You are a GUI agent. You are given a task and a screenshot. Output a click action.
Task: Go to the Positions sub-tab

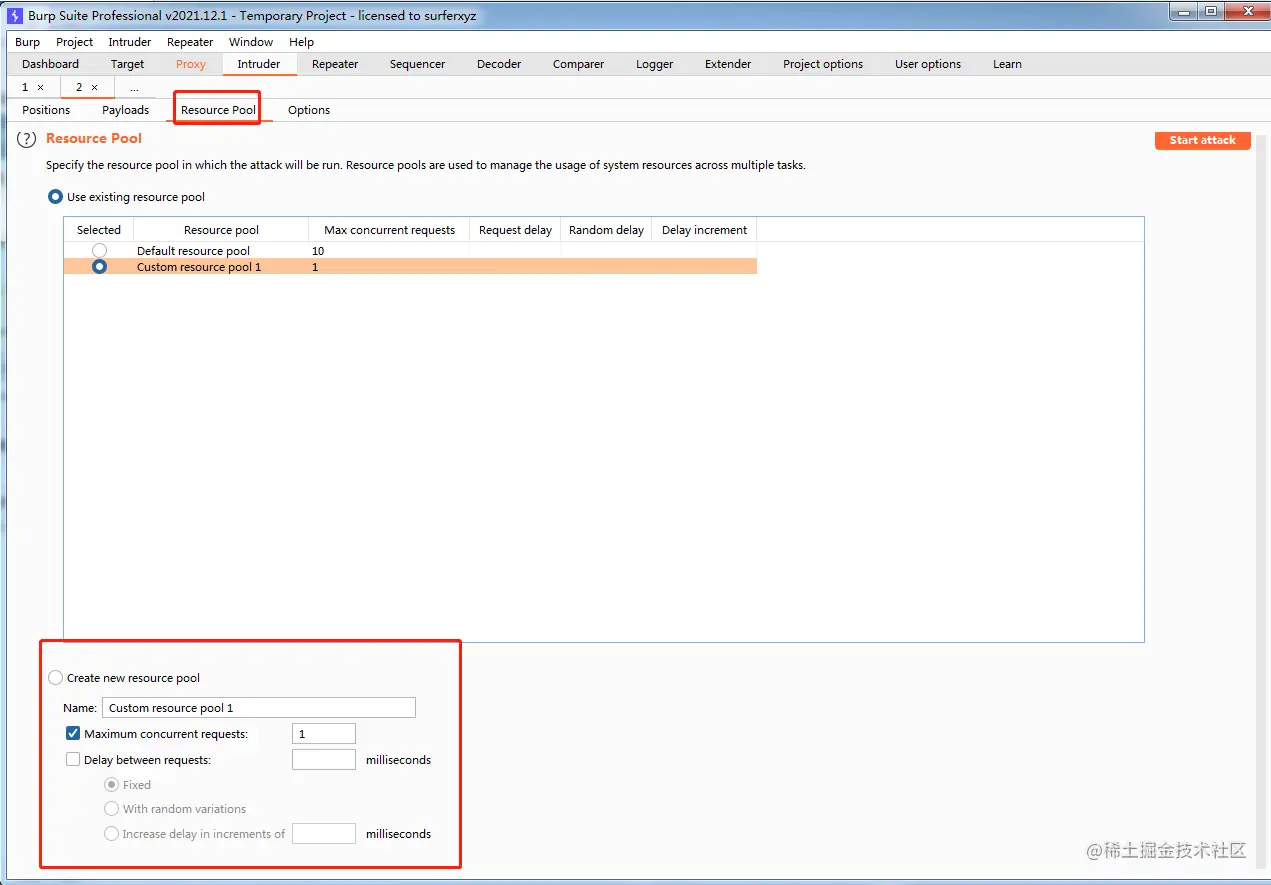point(46,110)
